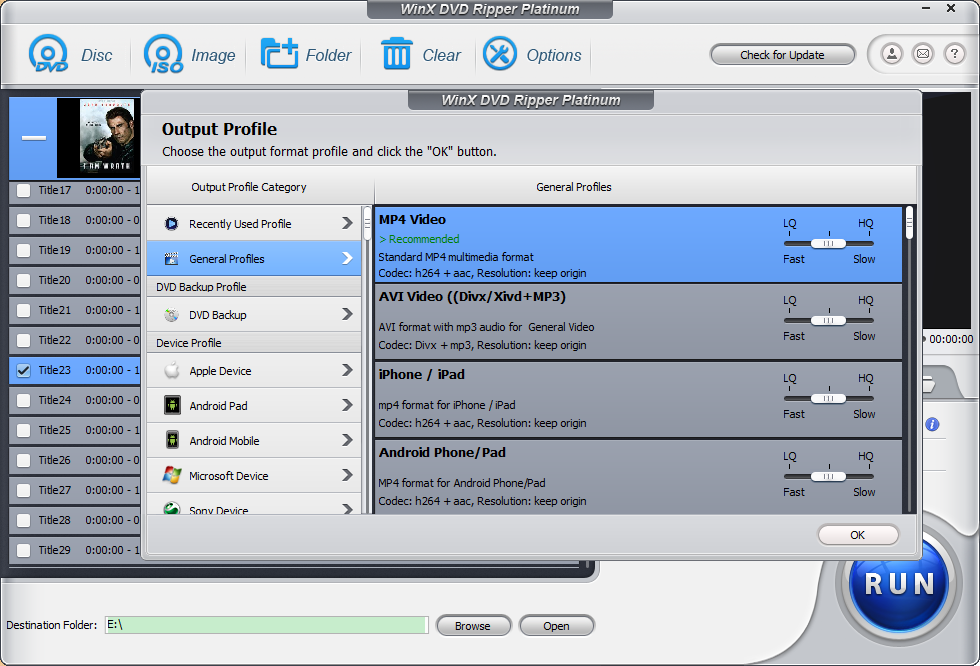The image size is (980, 666).
Task: Click the Android Mobile icon
Action: coord(172,440)
